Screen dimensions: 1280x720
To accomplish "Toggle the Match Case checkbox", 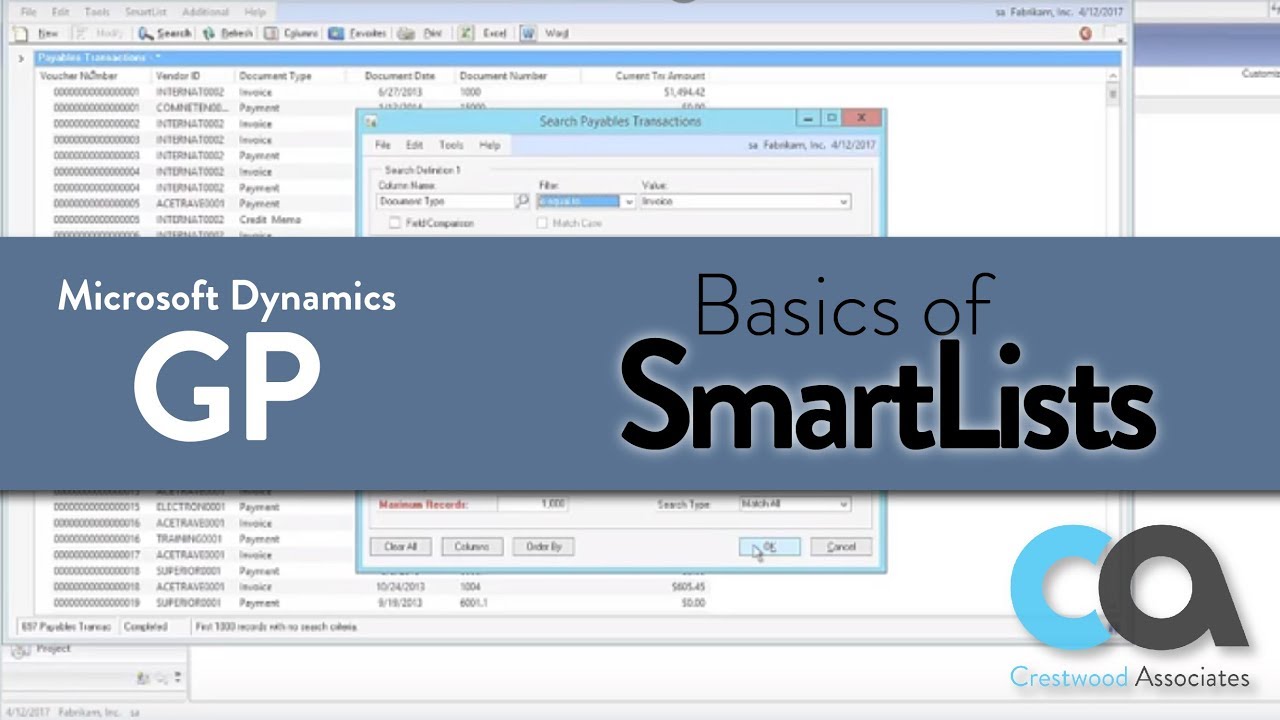I will click(542, 223).
